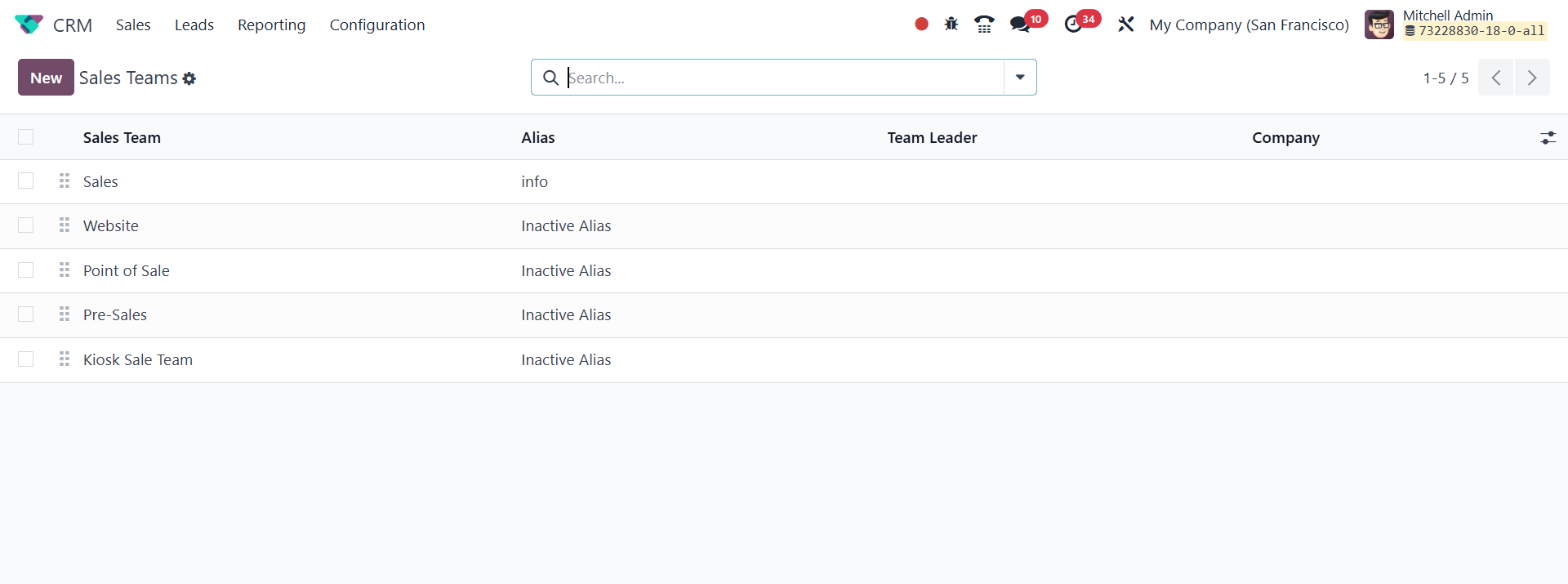Expand the search options dropdown arrow

1020,78
